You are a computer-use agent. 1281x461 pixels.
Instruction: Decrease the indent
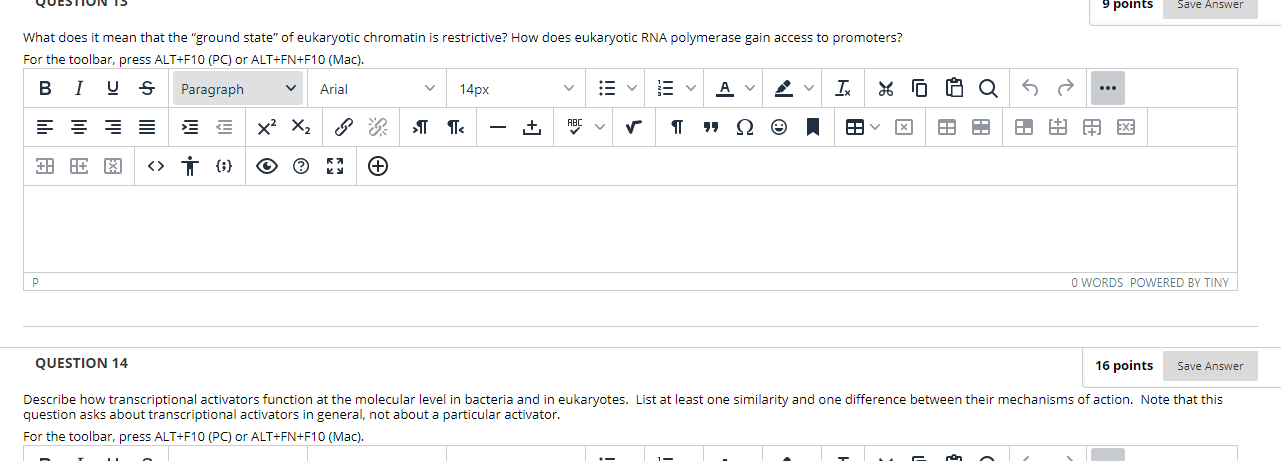[224, 127]
